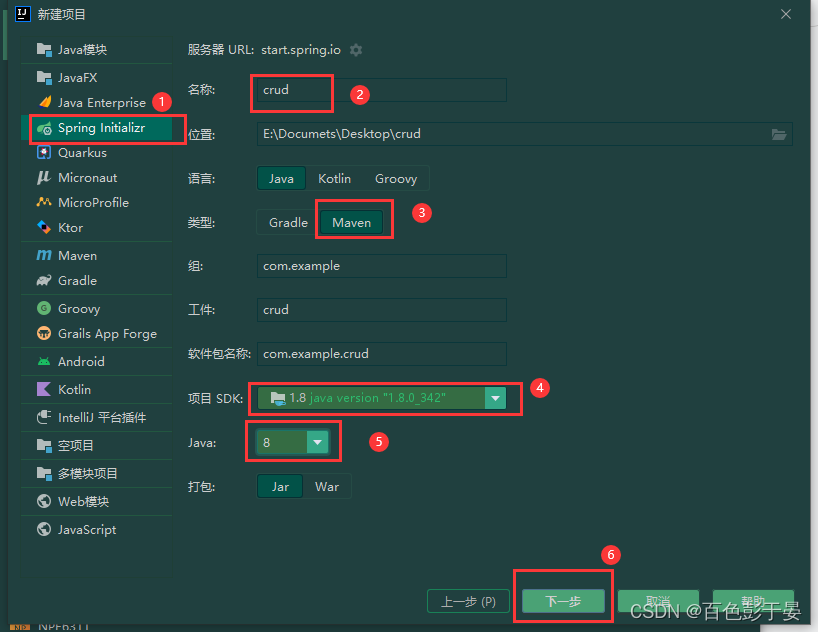Click the Groovy G icon in sidebar
Image resolution: width=818 pixels, height=632 pixels.
click(44, 308)
